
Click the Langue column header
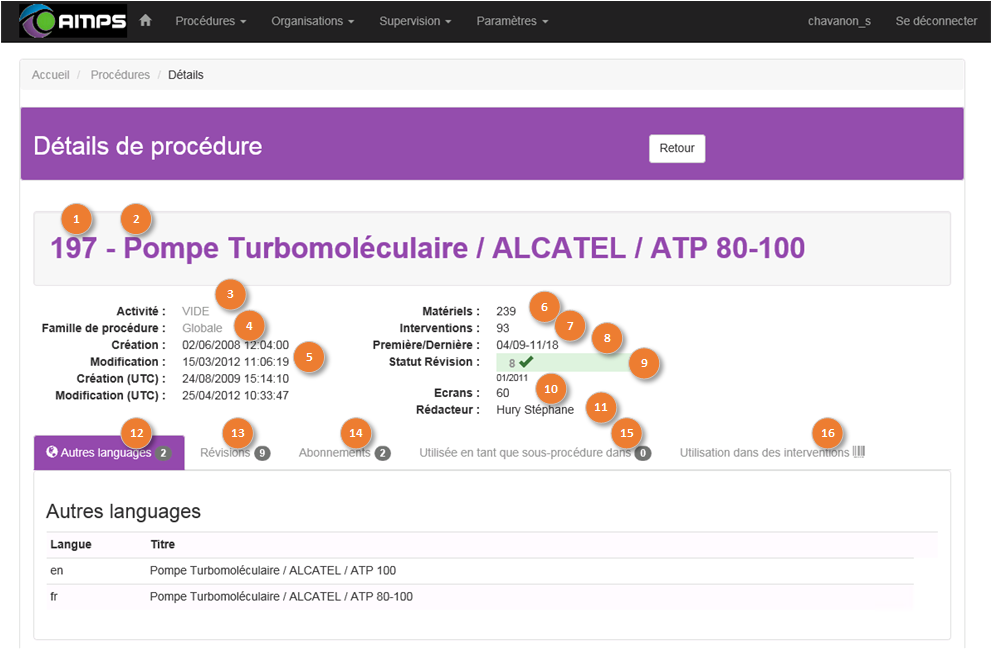[71, 544]
